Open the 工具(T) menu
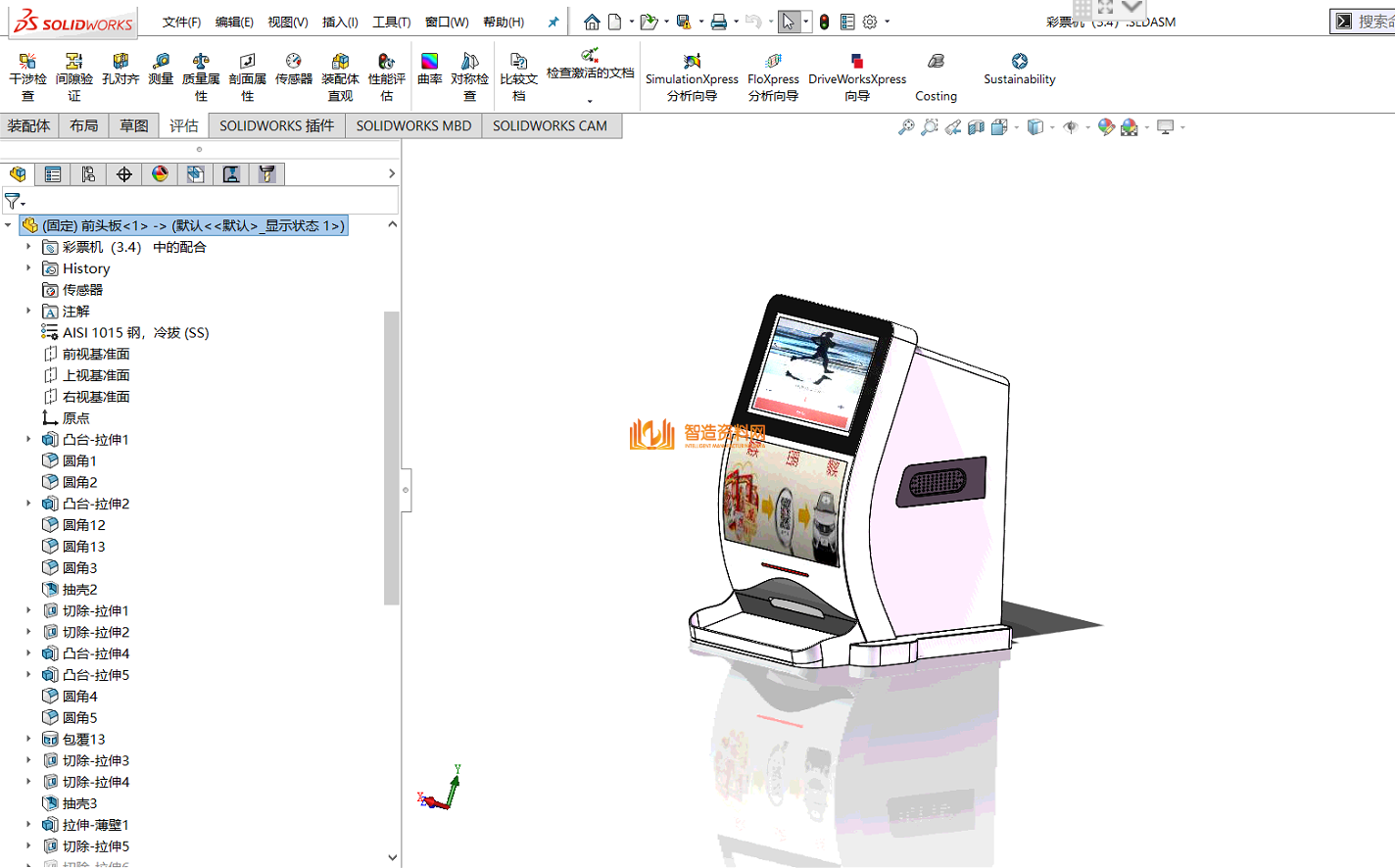 (x=391, y=22)
